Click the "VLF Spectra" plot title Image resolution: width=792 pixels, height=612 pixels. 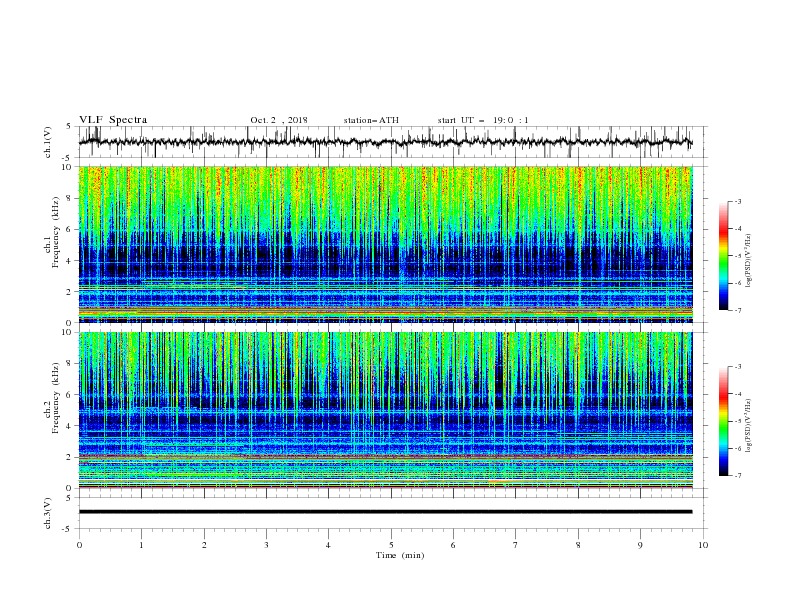[x=113, y=120]
